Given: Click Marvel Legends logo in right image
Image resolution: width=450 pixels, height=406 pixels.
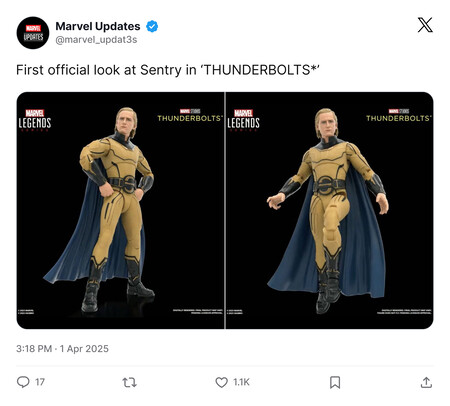Looking at the screenshot, I should 244,120.
